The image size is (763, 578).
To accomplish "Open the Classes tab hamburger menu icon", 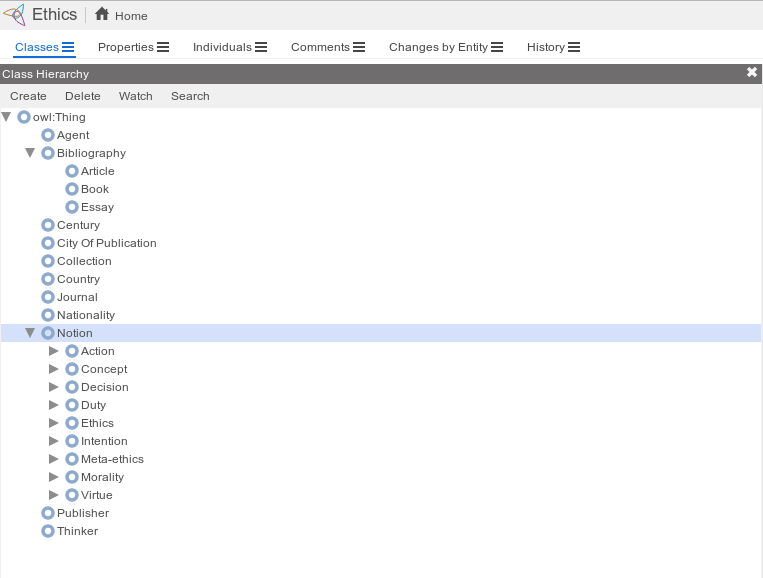I will (x=68, y=47).
